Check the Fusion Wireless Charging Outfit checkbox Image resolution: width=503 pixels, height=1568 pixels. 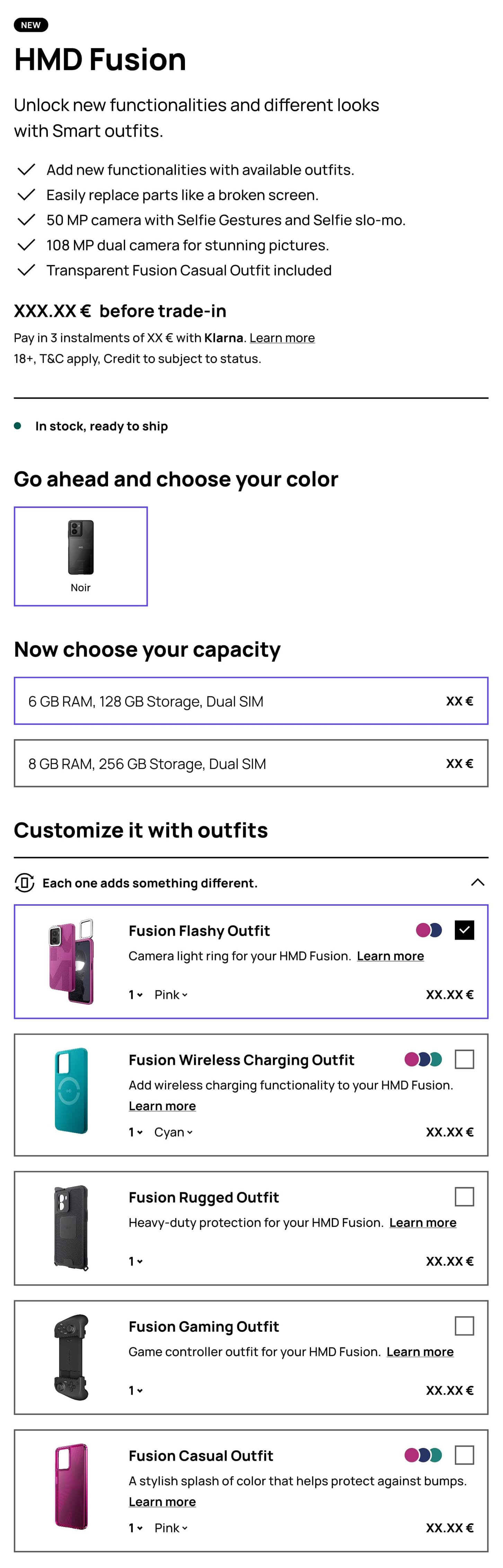click(464, 1059)
